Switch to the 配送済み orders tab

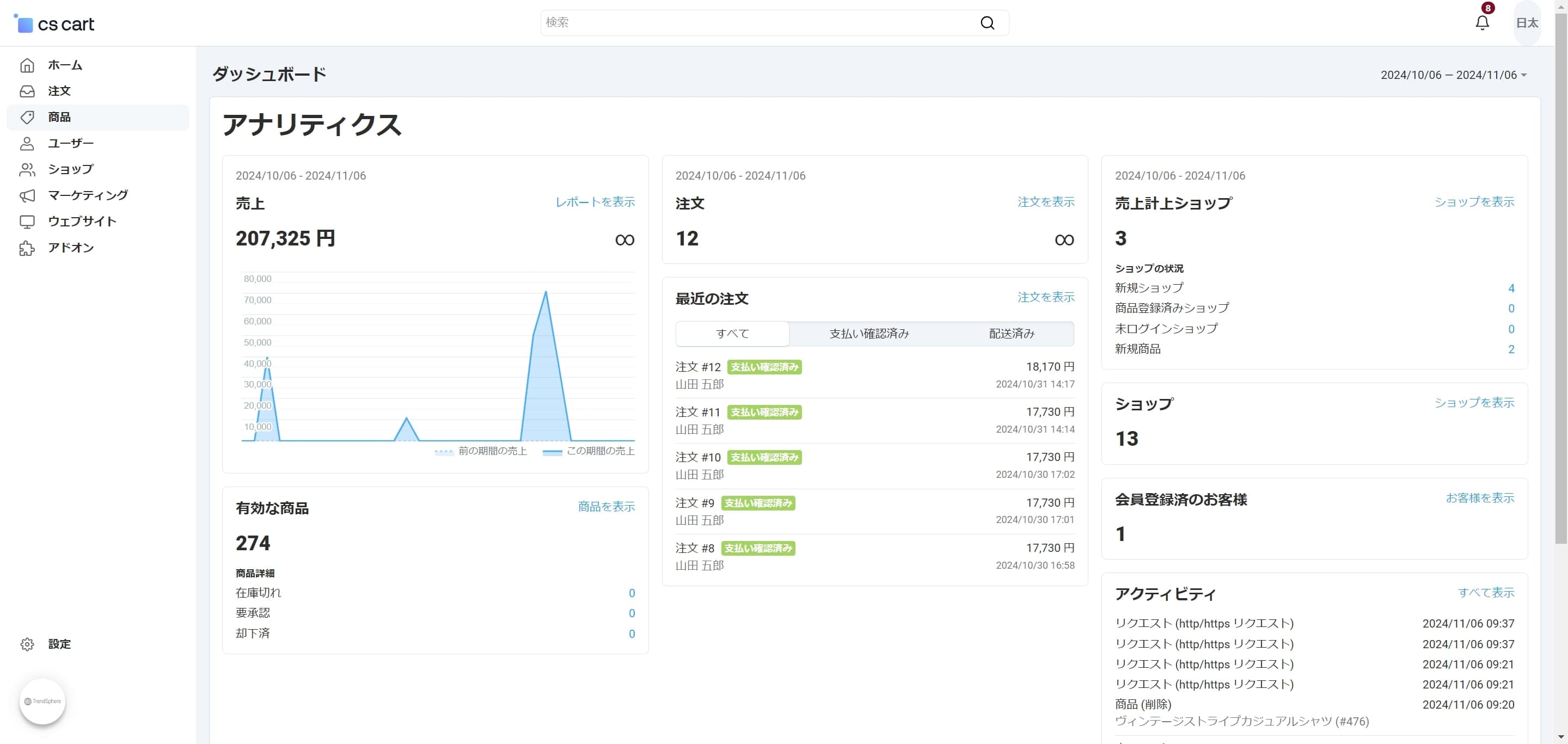(x=1011, y=334)
